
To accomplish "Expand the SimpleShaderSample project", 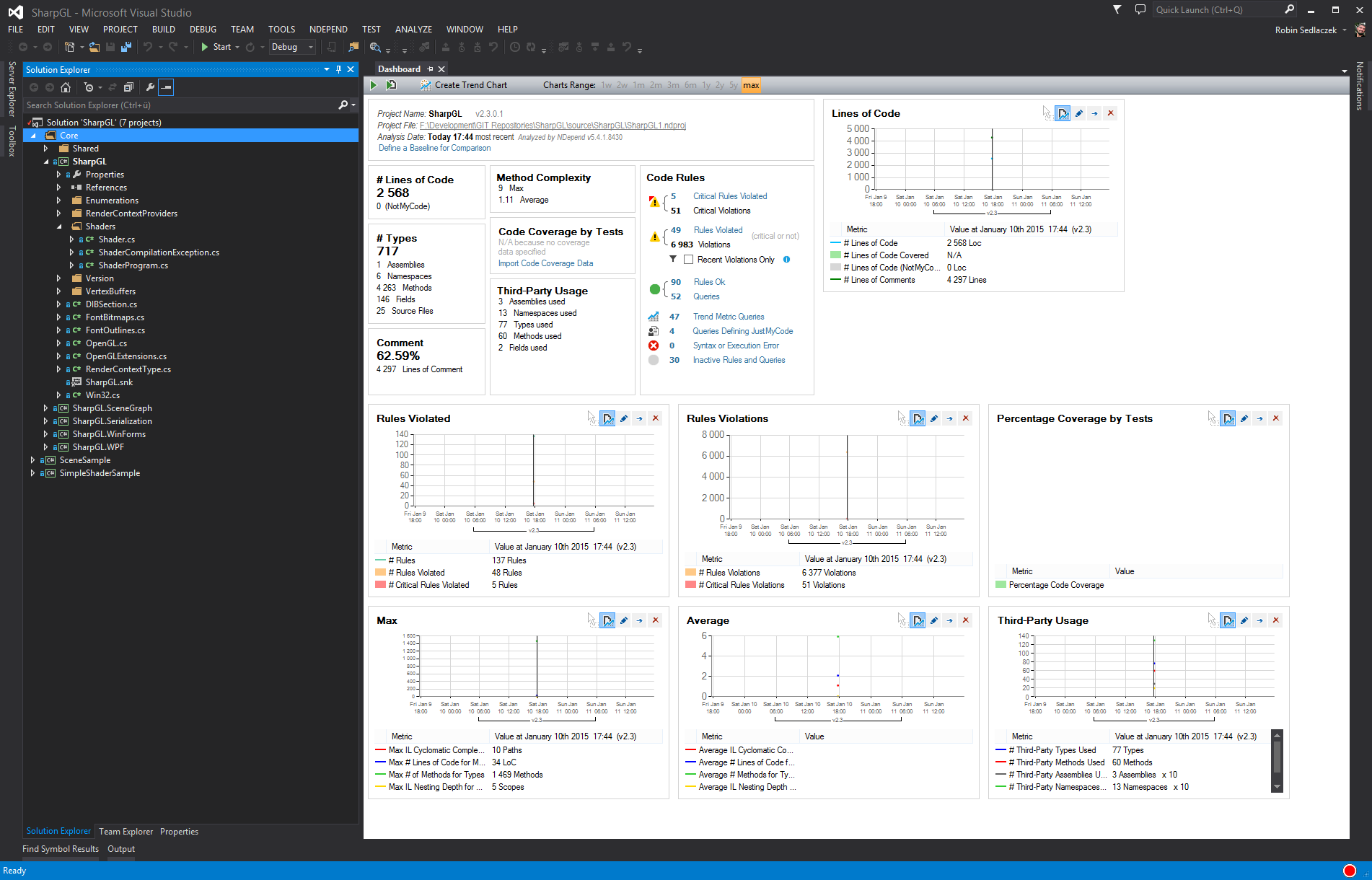I will 32,473.
